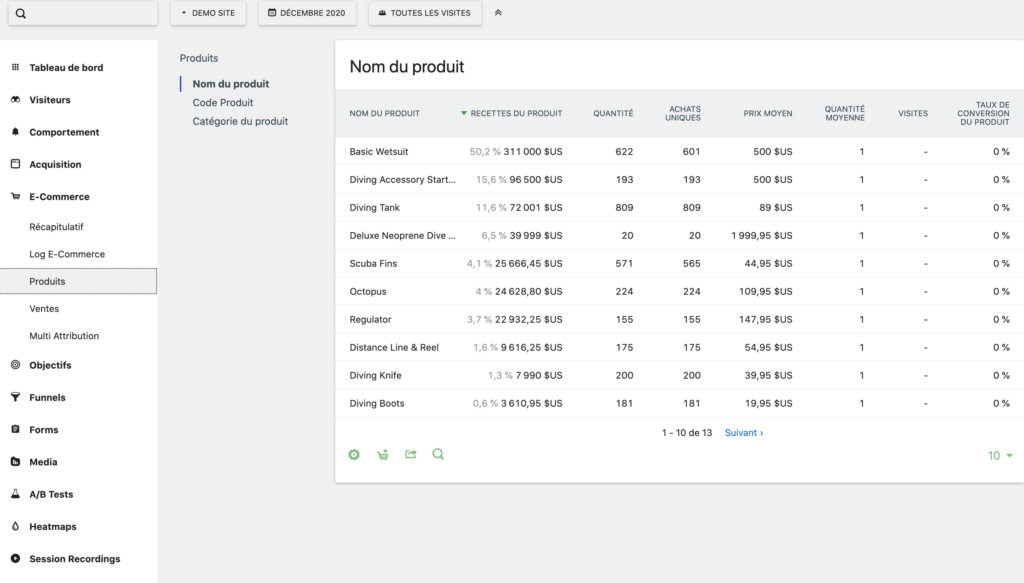Open the table settings gear icon
The width and height of the screenshot is (1024, 583).
(x=354, y=454)
